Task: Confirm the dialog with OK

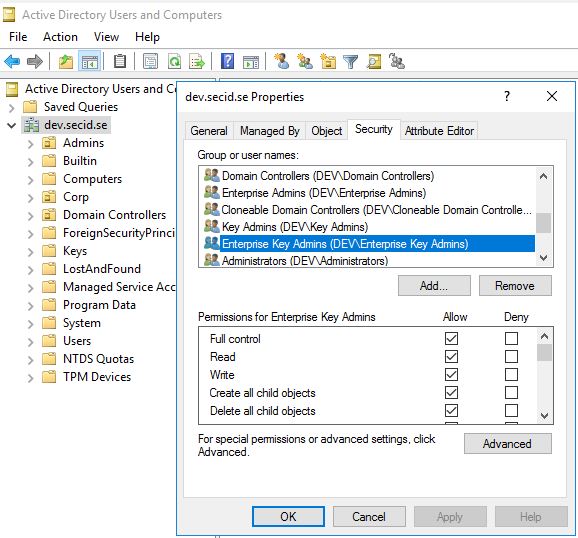Action: coord(288,517)
